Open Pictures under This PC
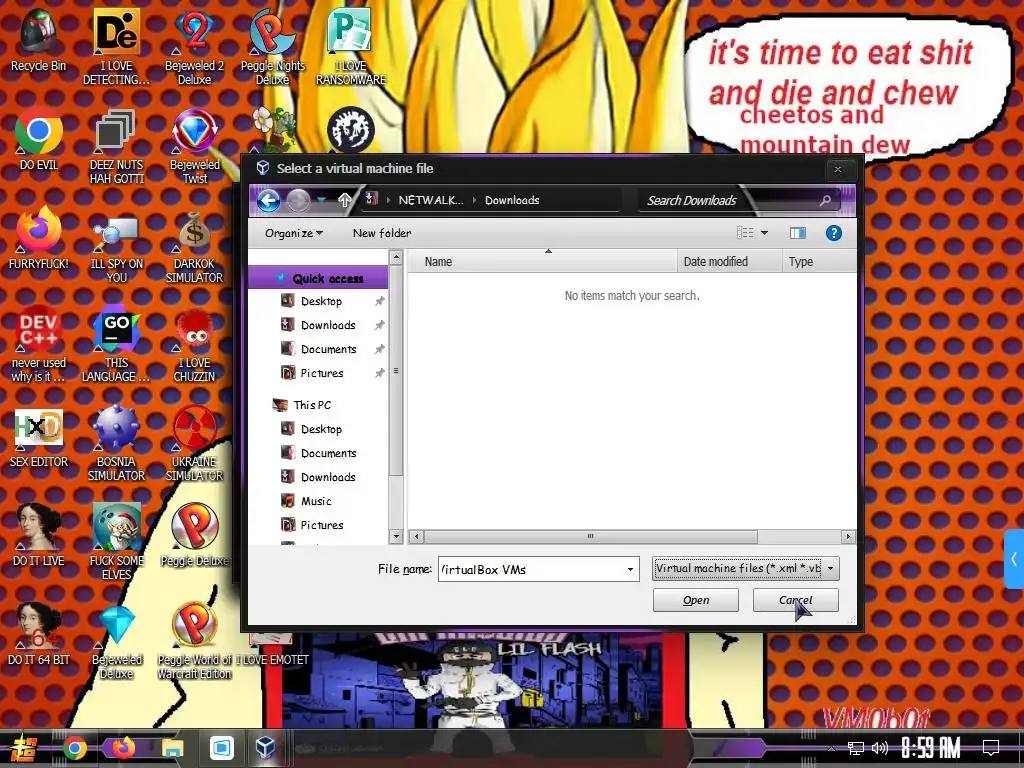 tap(322, 525)
